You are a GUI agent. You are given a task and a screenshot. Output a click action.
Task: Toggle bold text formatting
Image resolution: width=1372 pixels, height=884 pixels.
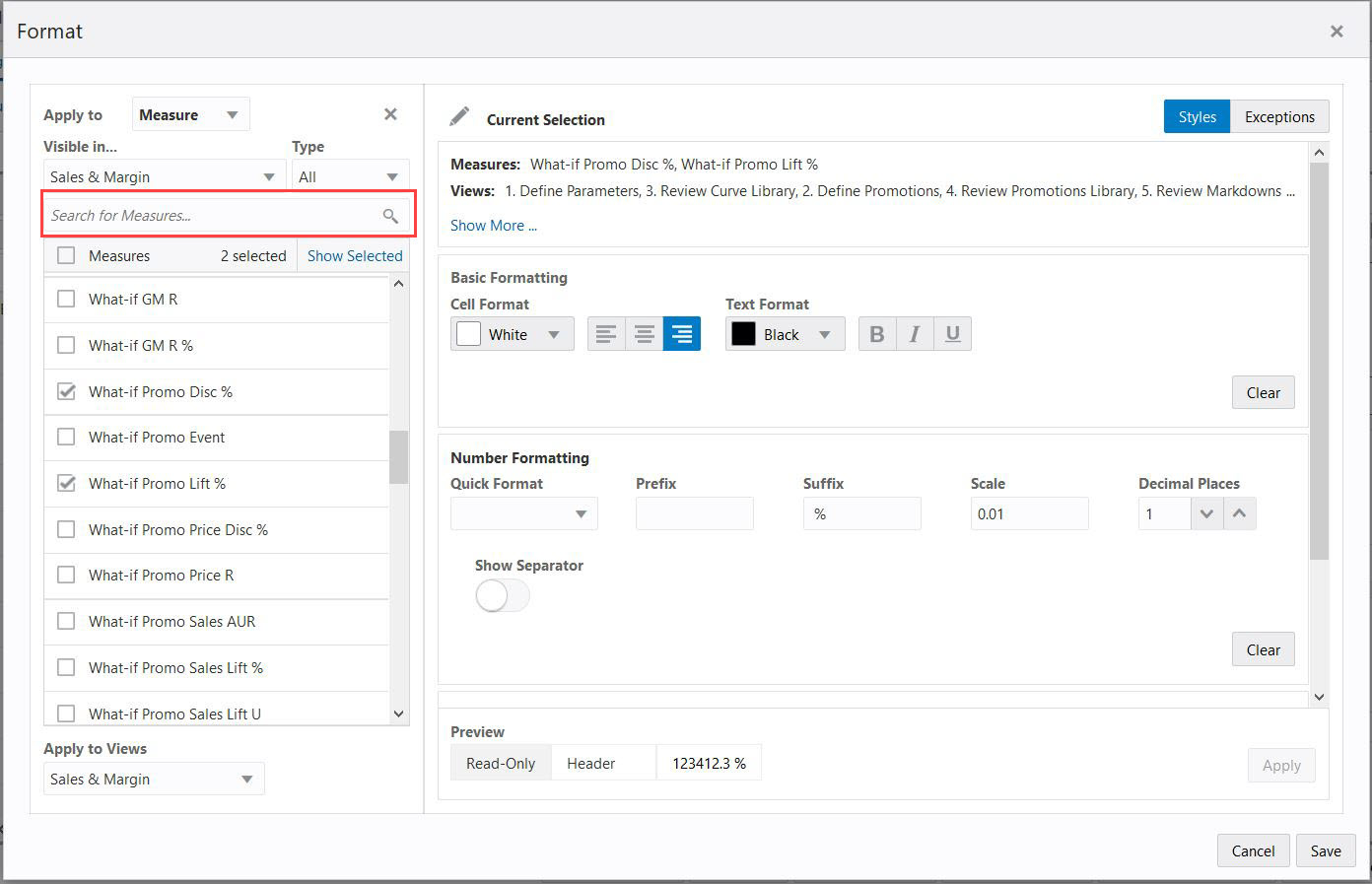point(877,334)
